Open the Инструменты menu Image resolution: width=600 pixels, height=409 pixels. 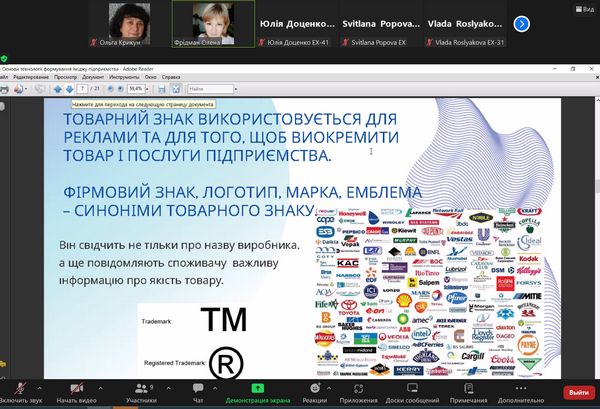124,76
